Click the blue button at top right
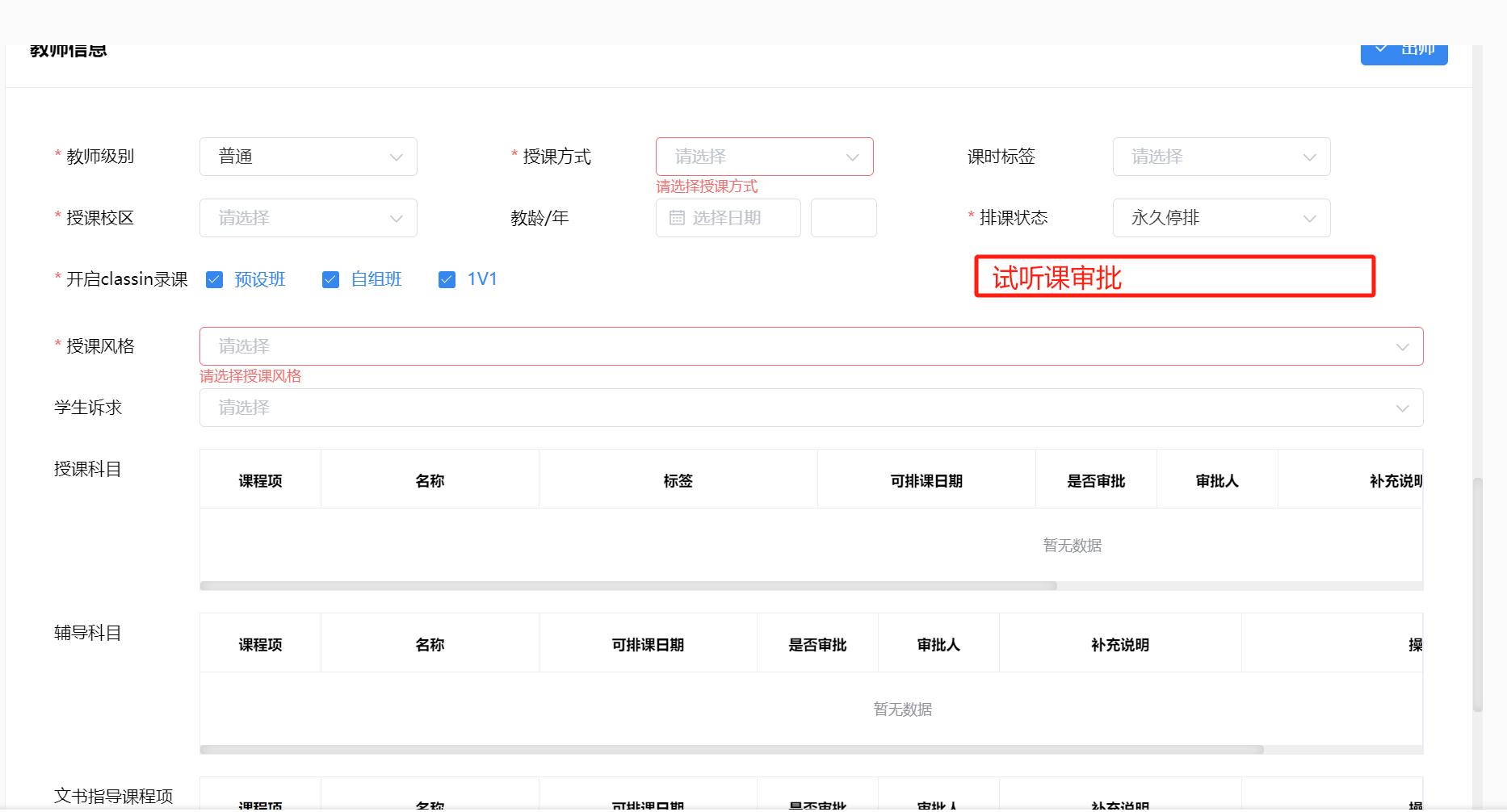The width and height of the screenshot is (1507, 812). [x=1404, y=52]
